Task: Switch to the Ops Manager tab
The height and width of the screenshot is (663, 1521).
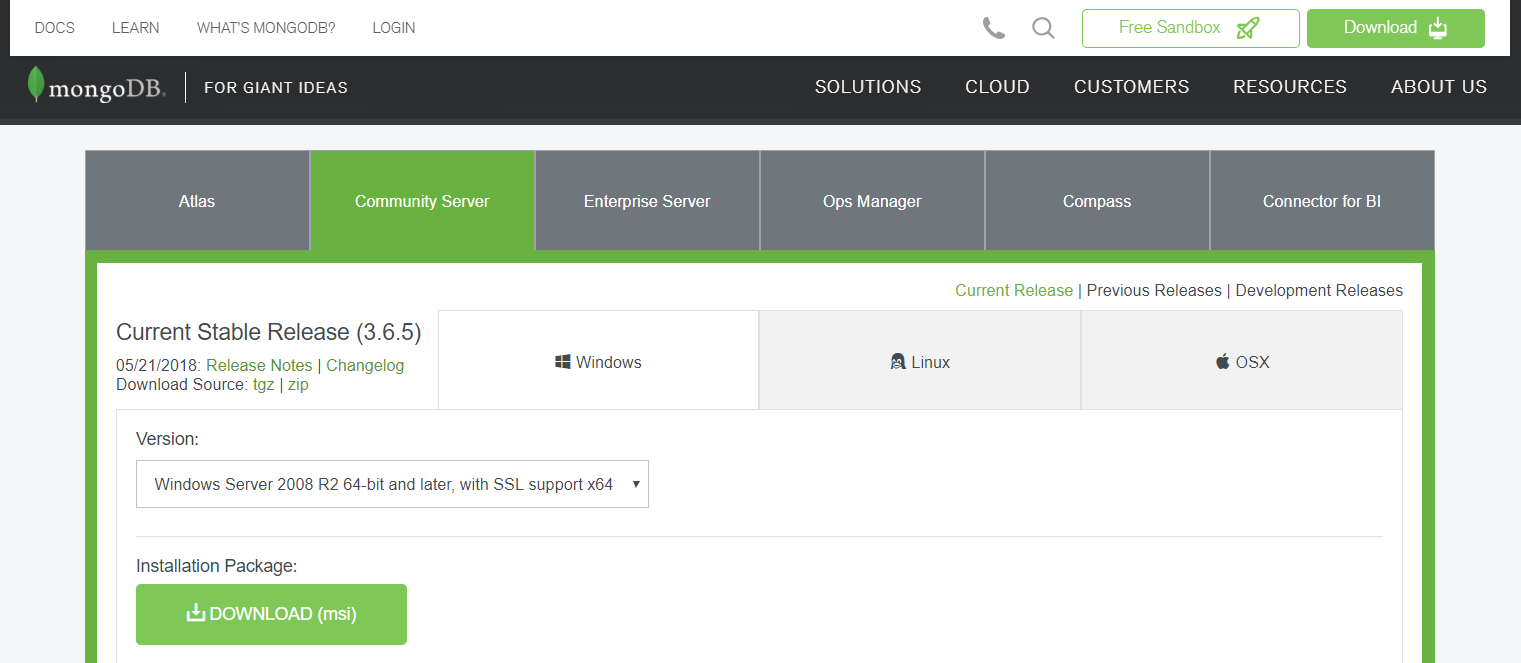Action: tap(872, 200)
